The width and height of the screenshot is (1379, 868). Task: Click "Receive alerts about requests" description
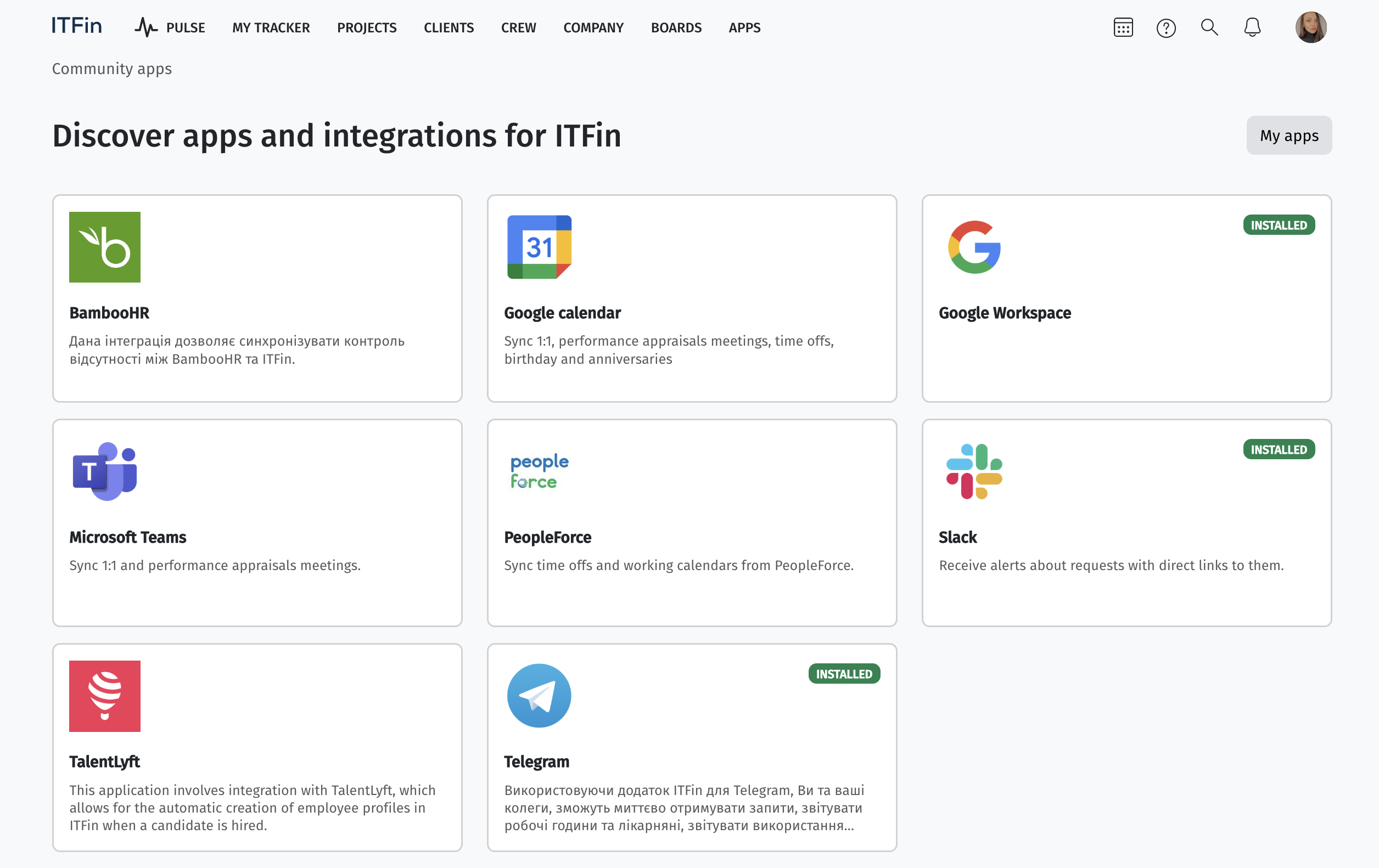click(1111, 565)
